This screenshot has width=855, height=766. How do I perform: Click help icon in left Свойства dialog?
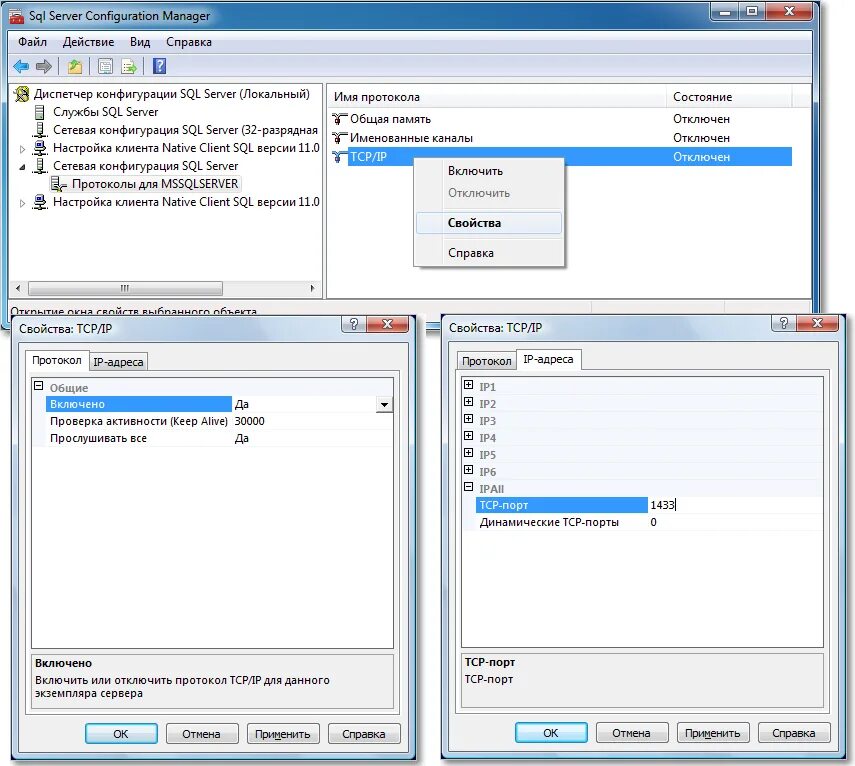(353, 324)
